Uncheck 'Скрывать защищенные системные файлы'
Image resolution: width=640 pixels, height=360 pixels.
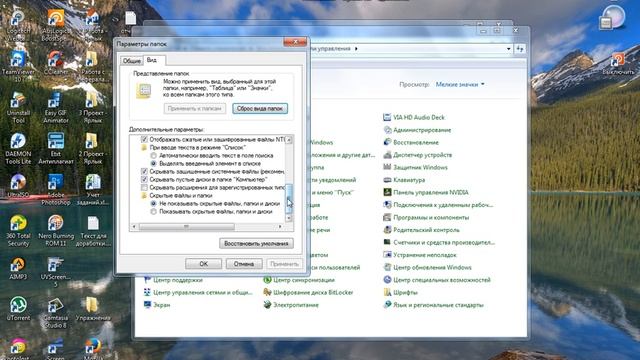tap(144, 171)
